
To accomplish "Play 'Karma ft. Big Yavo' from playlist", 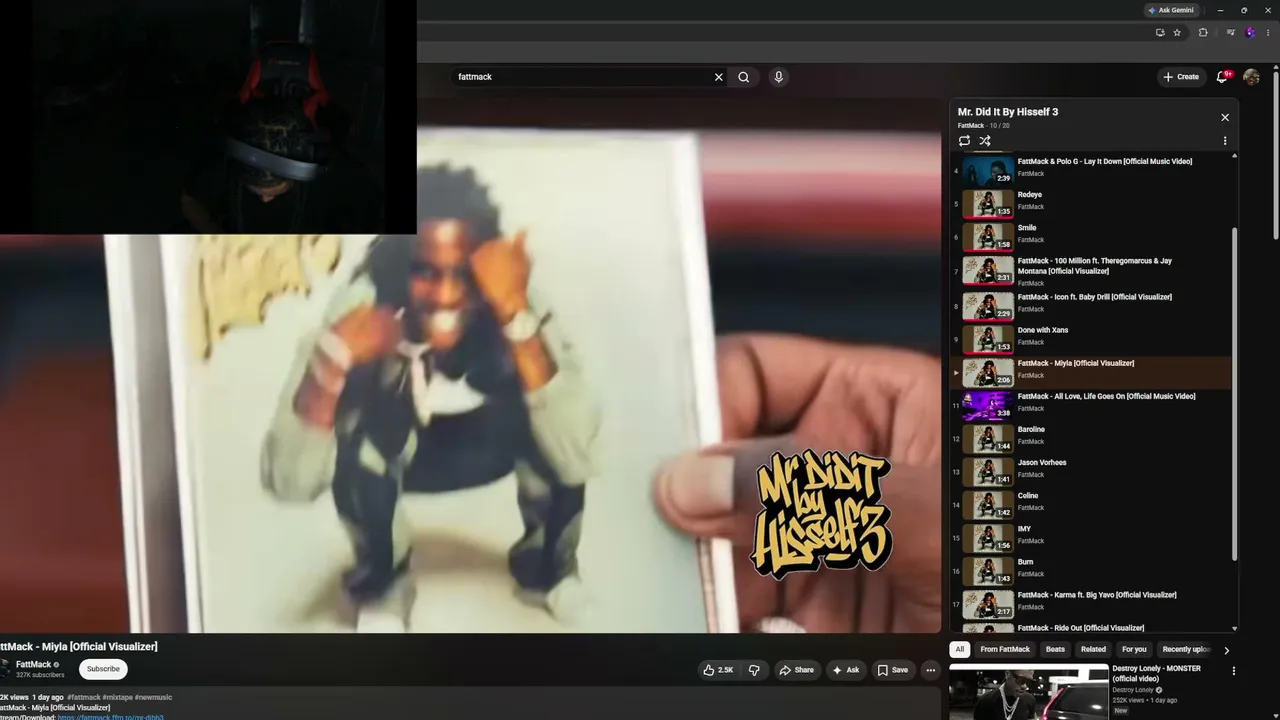I will (x=1092, y=604).
